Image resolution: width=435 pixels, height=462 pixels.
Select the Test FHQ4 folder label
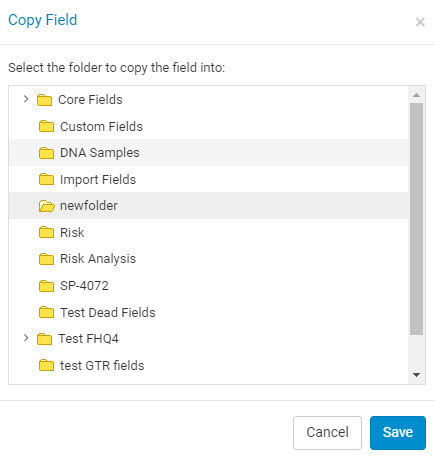click(88, 339)
